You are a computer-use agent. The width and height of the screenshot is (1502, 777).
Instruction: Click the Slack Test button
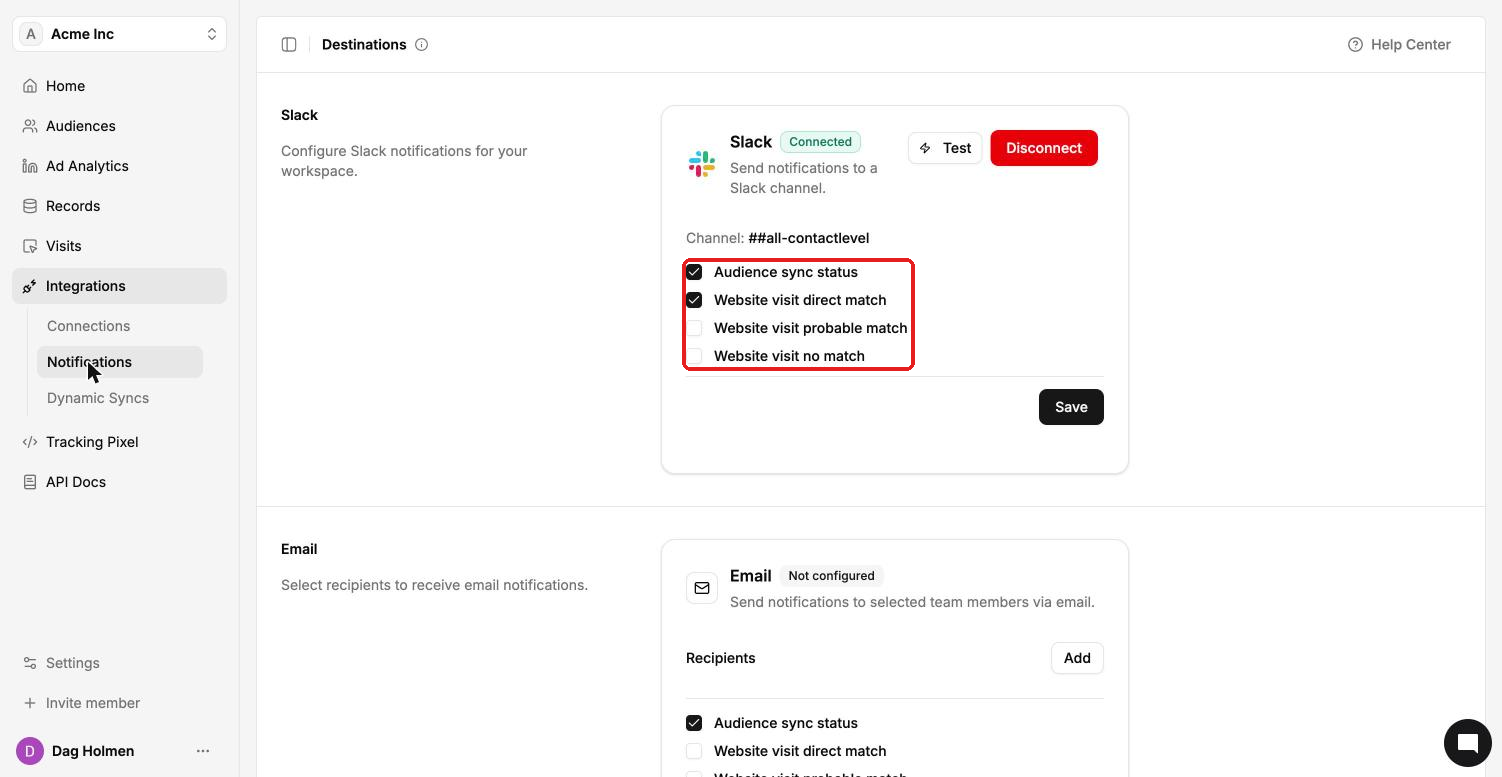(x=945, y=148)
